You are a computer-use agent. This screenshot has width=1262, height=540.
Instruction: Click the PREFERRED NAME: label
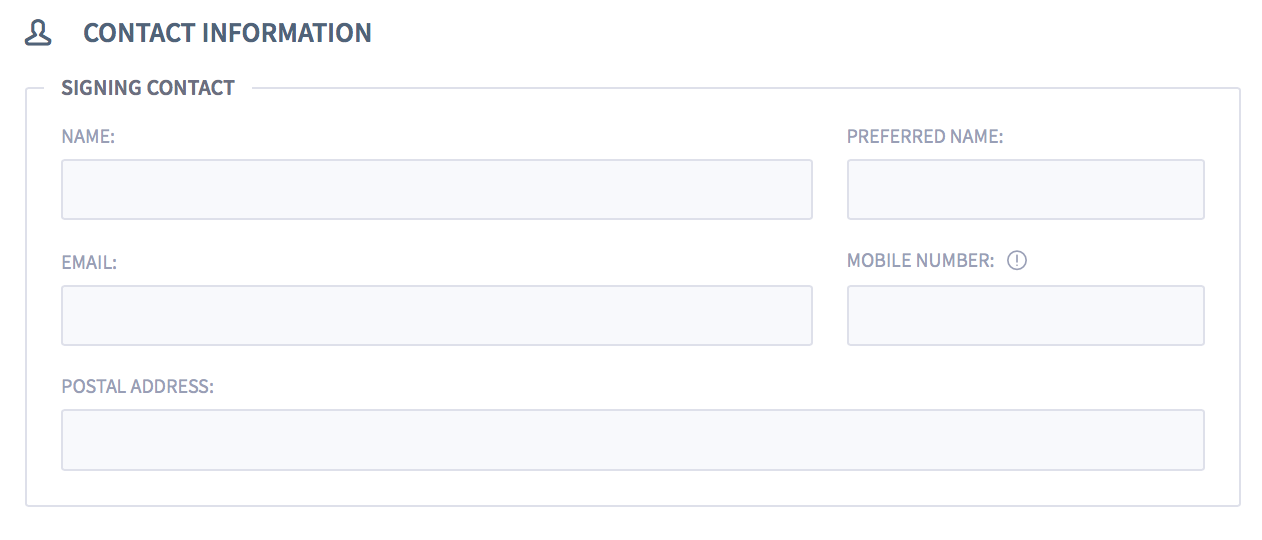(925, 137)
